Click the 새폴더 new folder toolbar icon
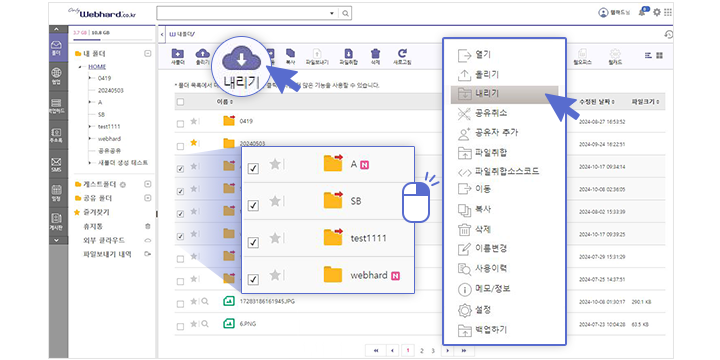Screen dimensions: 720x360 click(x=177, y=56)
